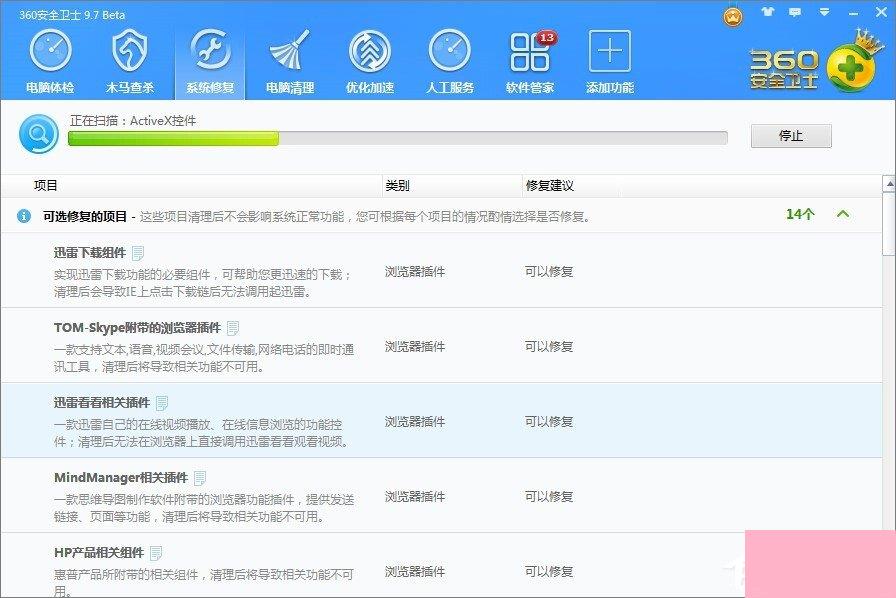This screenshot has width=896, height=598.
Task: Open 木马查杀 trojan scan
Action: (130, 62)
